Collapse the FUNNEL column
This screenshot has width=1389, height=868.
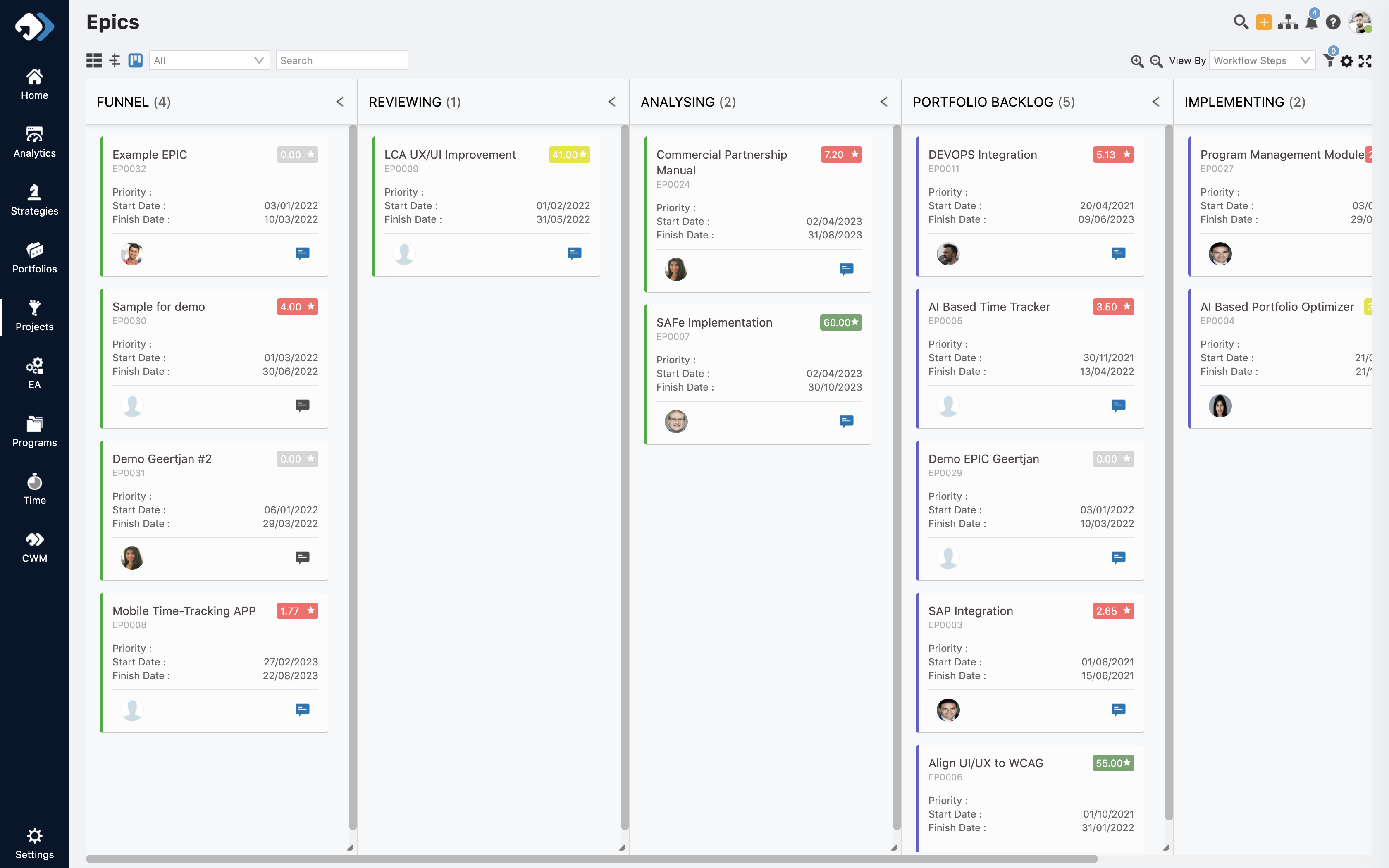coord(340,102)
